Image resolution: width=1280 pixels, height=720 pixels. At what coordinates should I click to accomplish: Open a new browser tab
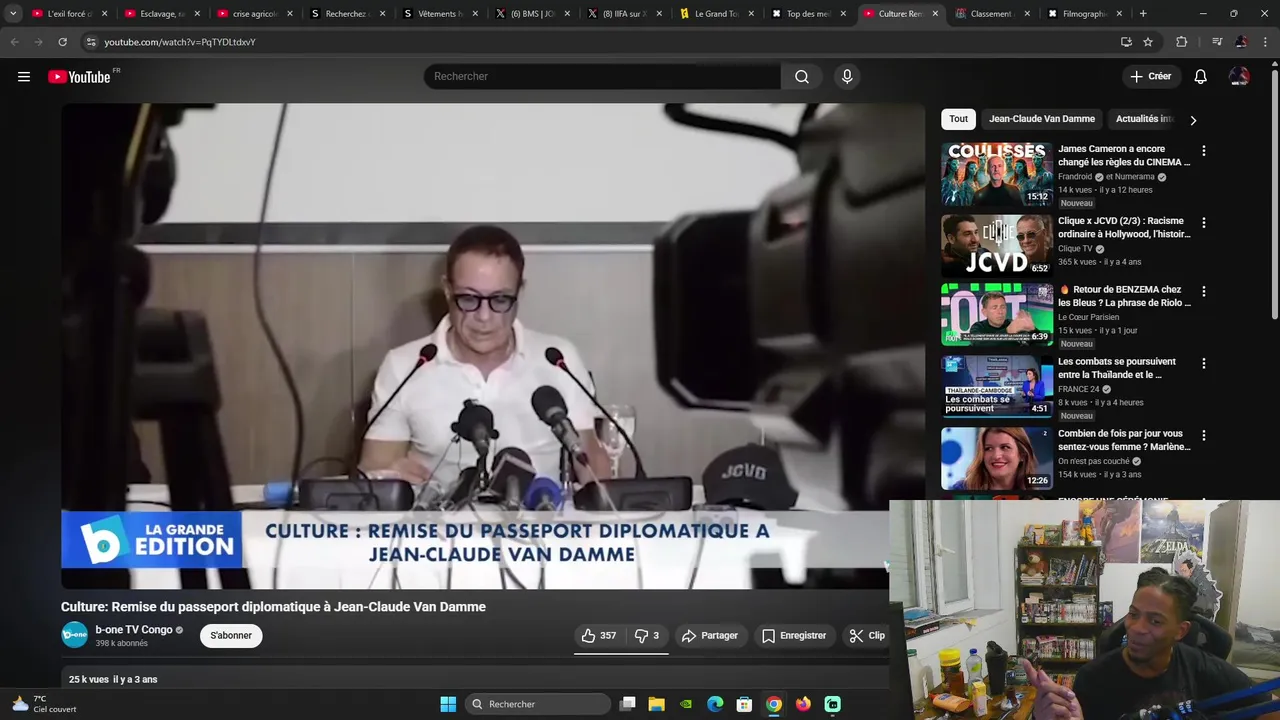click(1143, 14)
